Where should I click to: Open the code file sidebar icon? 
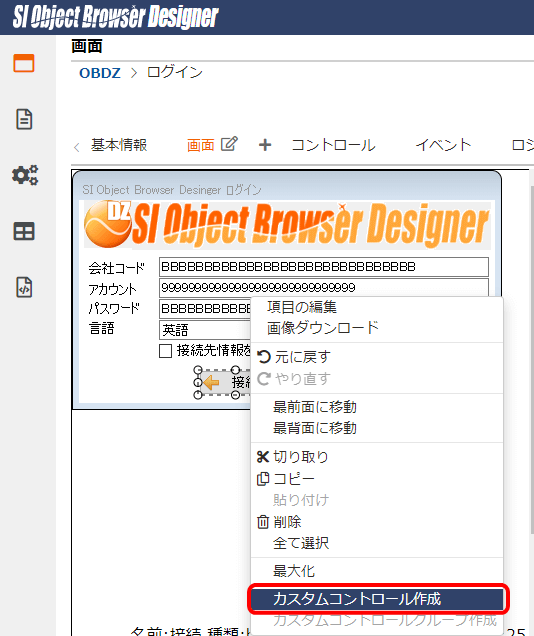click(x=24, y=287)
